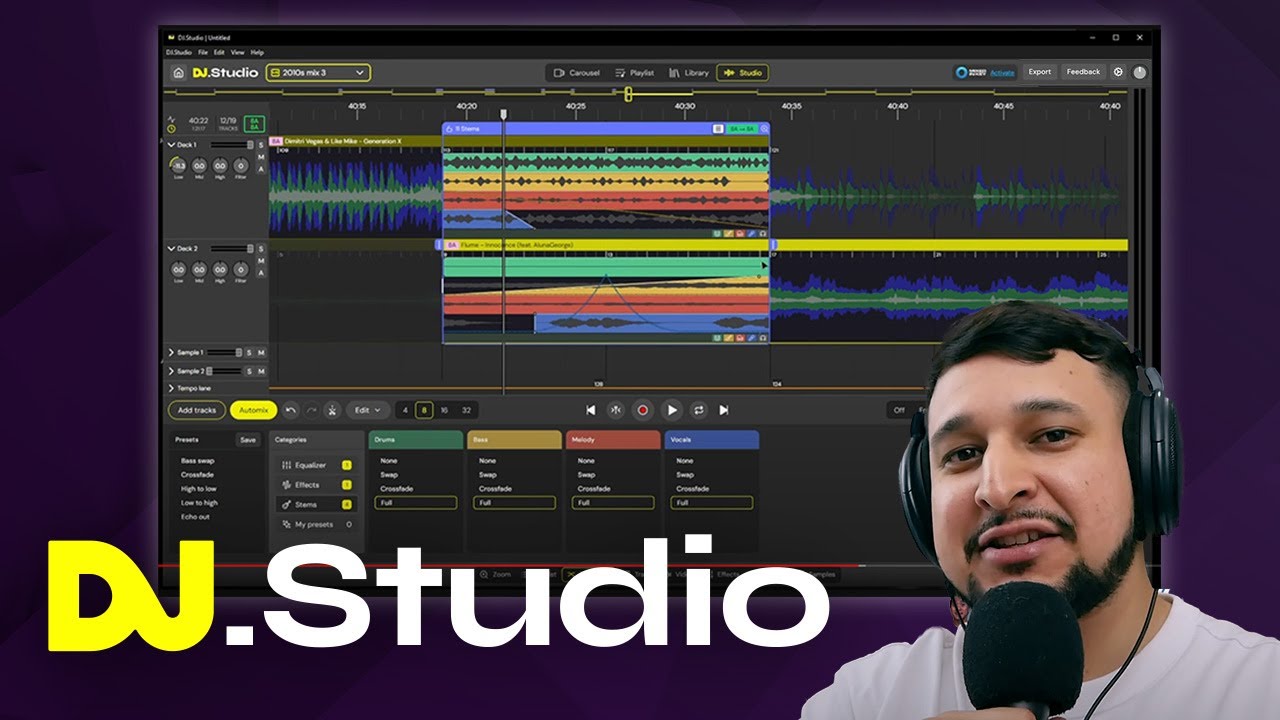Click the Equalizer category icon
Image resolution: width=1280 pixels, height=720 pixels.
(286, 465)
